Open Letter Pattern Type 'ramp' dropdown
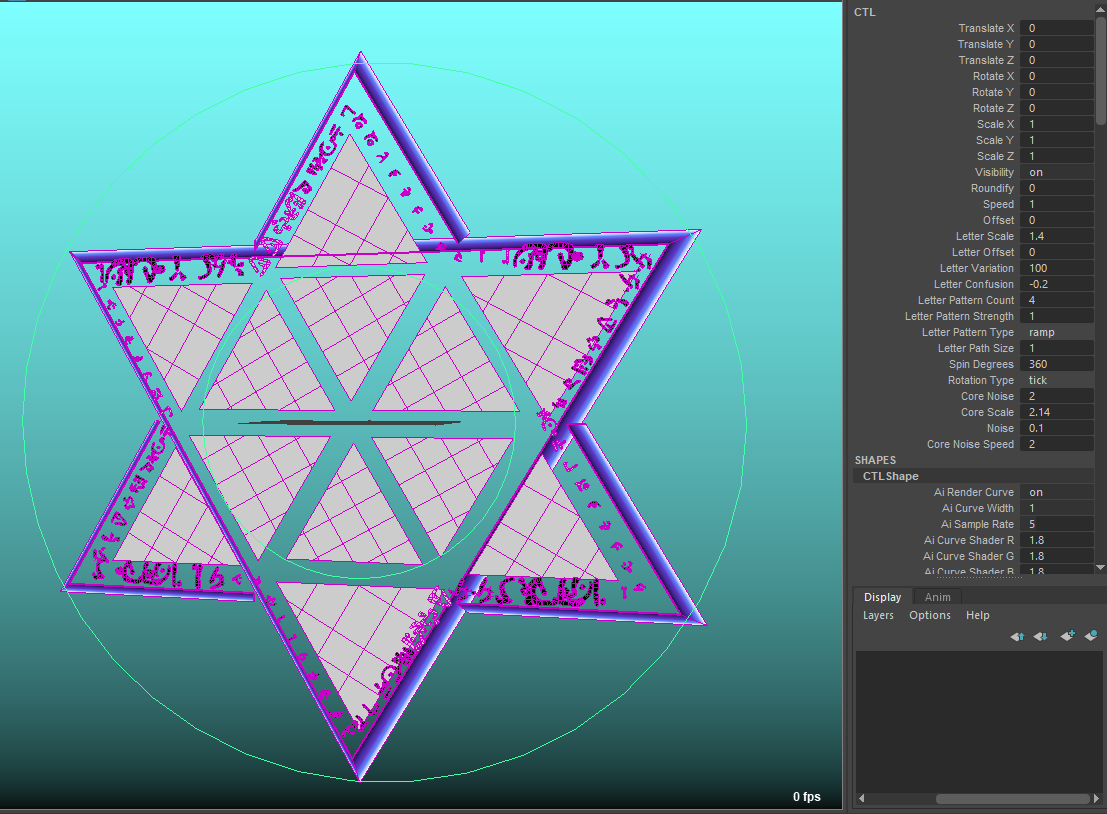The width and height of the screenshot is (1107, 814). 1057,332
